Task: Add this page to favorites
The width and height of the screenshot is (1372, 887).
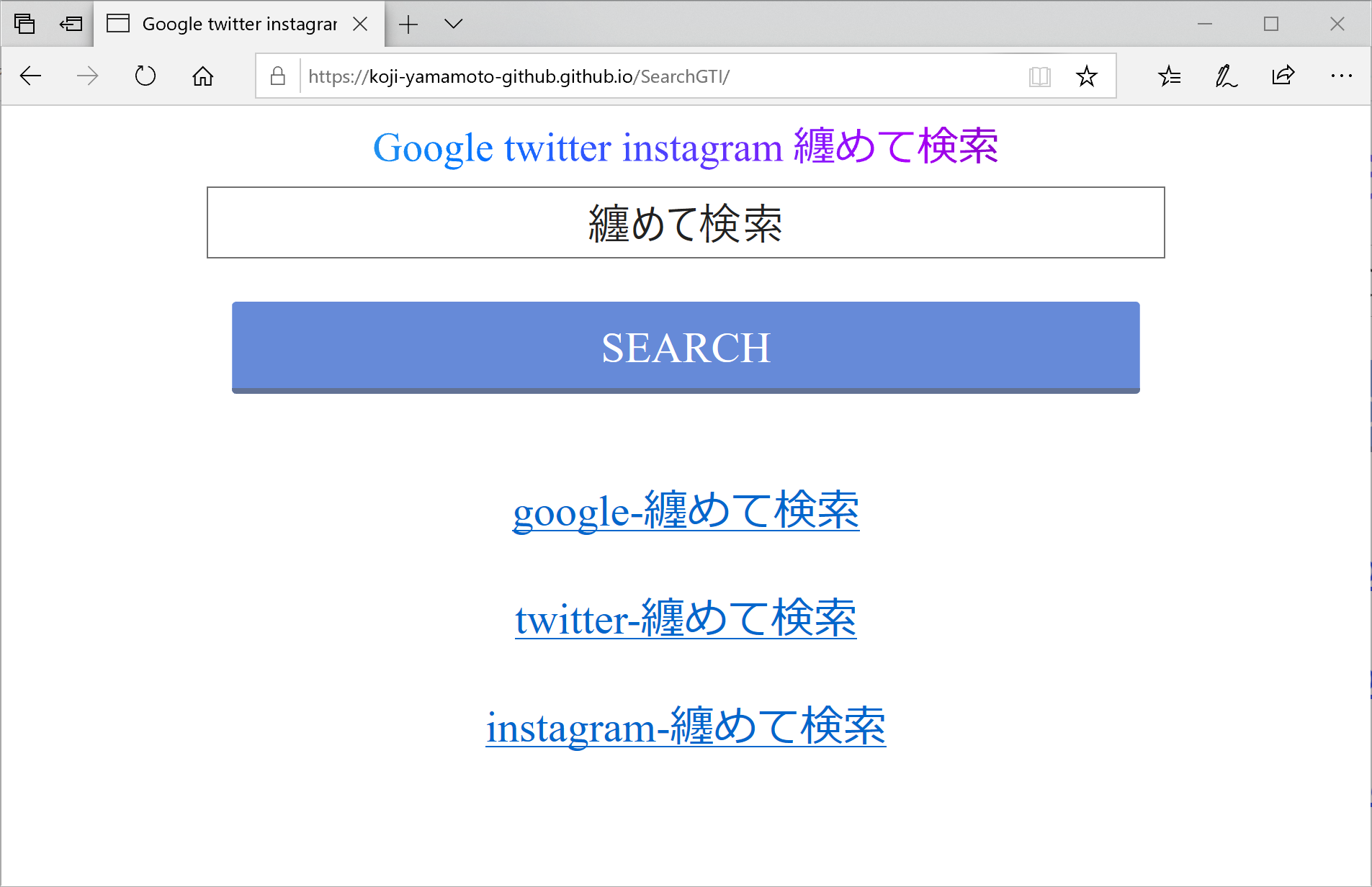Action: click(x=1086, y=76)
